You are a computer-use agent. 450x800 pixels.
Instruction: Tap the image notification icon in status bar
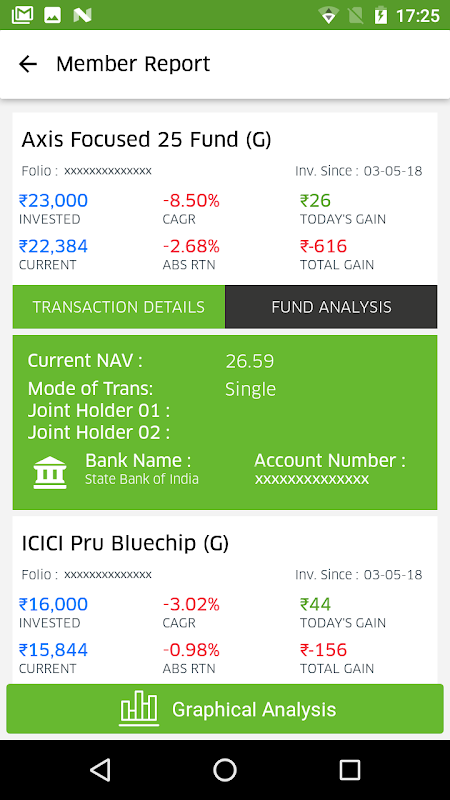pyautogui.click(x=53, y=15)
